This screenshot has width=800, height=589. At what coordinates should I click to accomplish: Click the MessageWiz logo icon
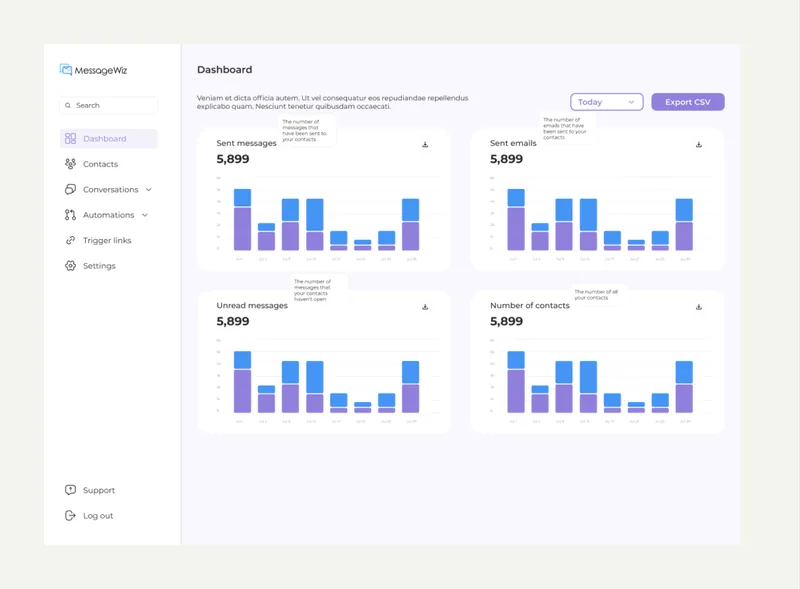tap(66, 69)
